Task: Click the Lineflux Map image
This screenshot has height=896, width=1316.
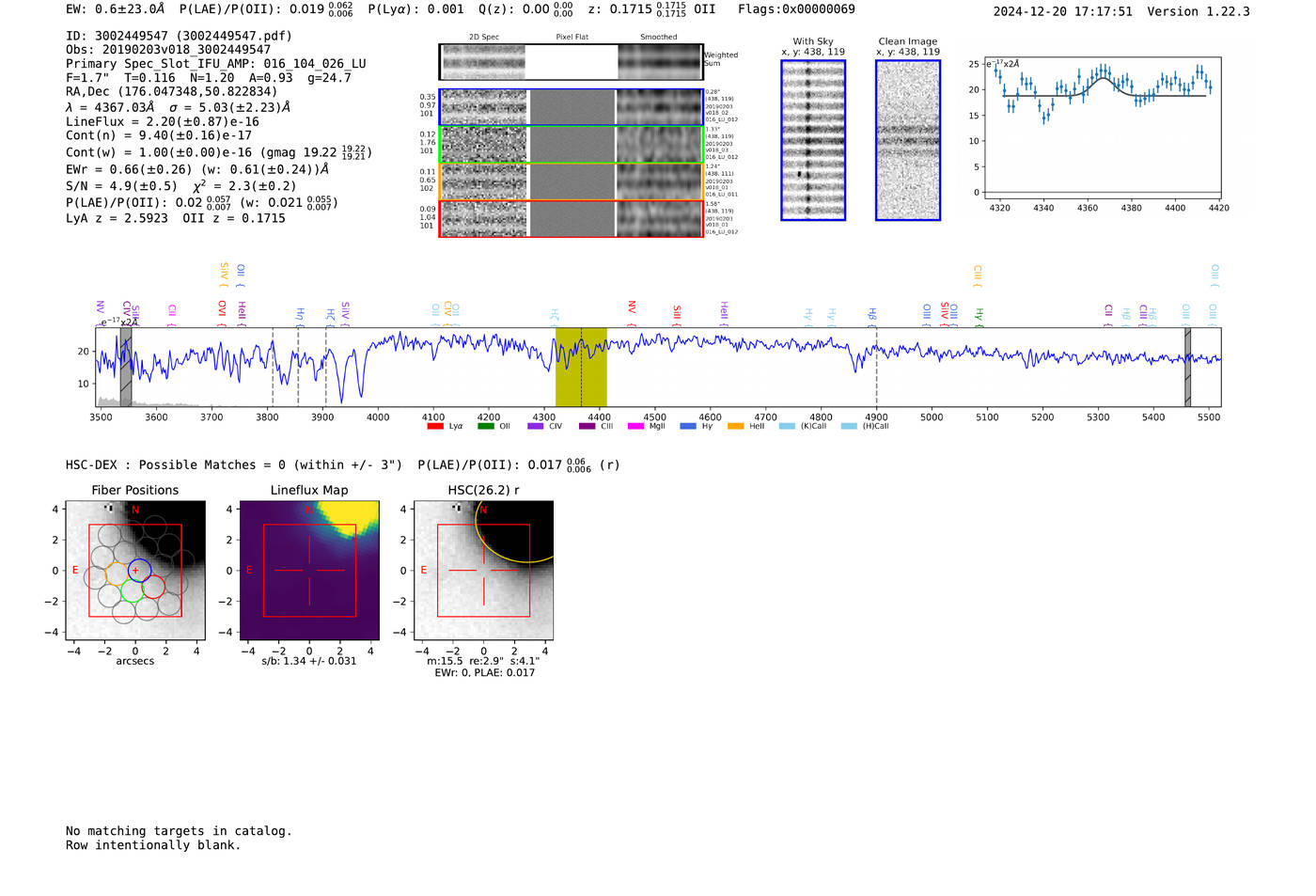Action: (x=309, y=571)
